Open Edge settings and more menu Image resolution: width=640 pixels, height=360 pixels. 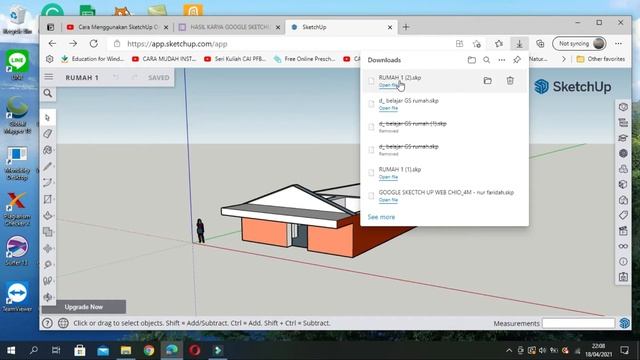coord(618,44)
